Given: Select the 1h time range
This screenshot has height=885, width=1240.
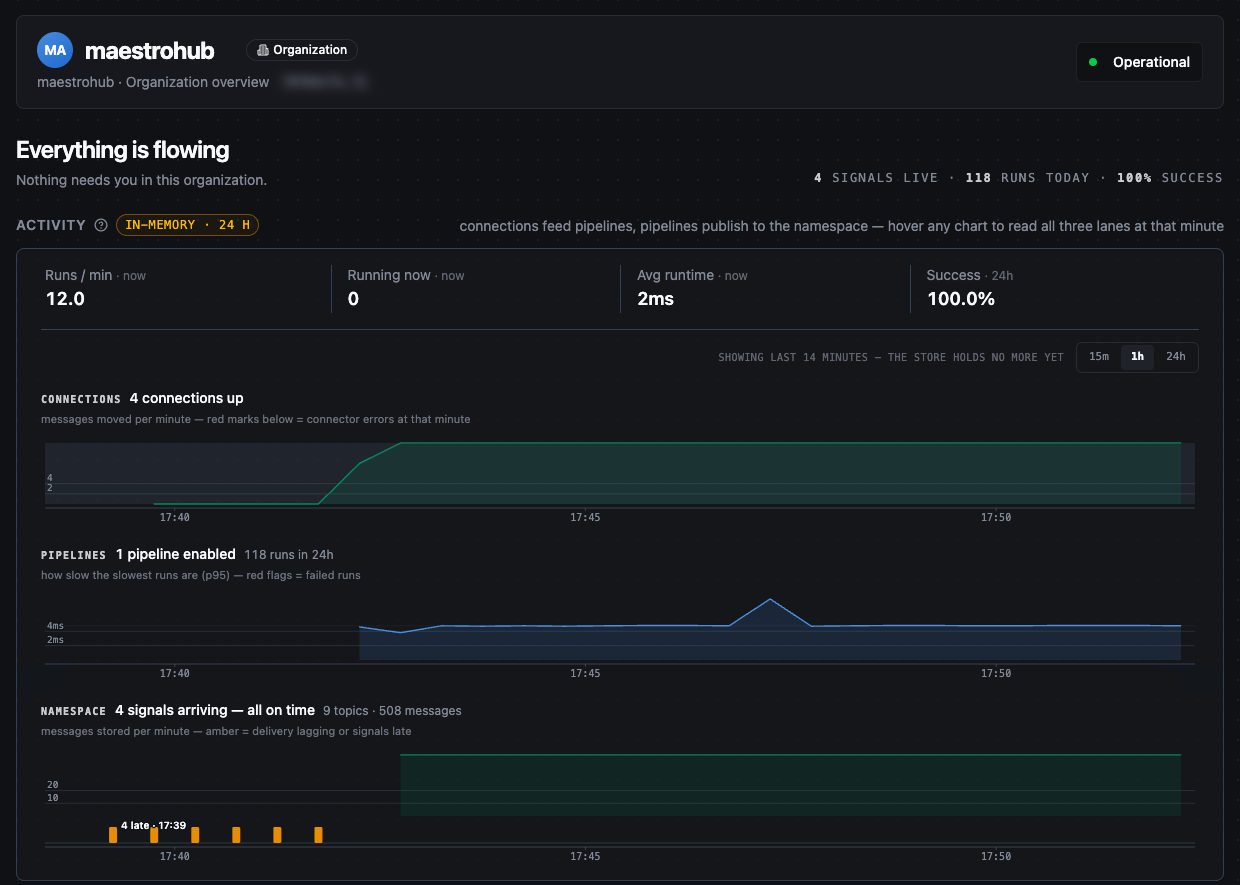Looking at the screenshot, I should pyautogui.click(x=1137, y=357).
